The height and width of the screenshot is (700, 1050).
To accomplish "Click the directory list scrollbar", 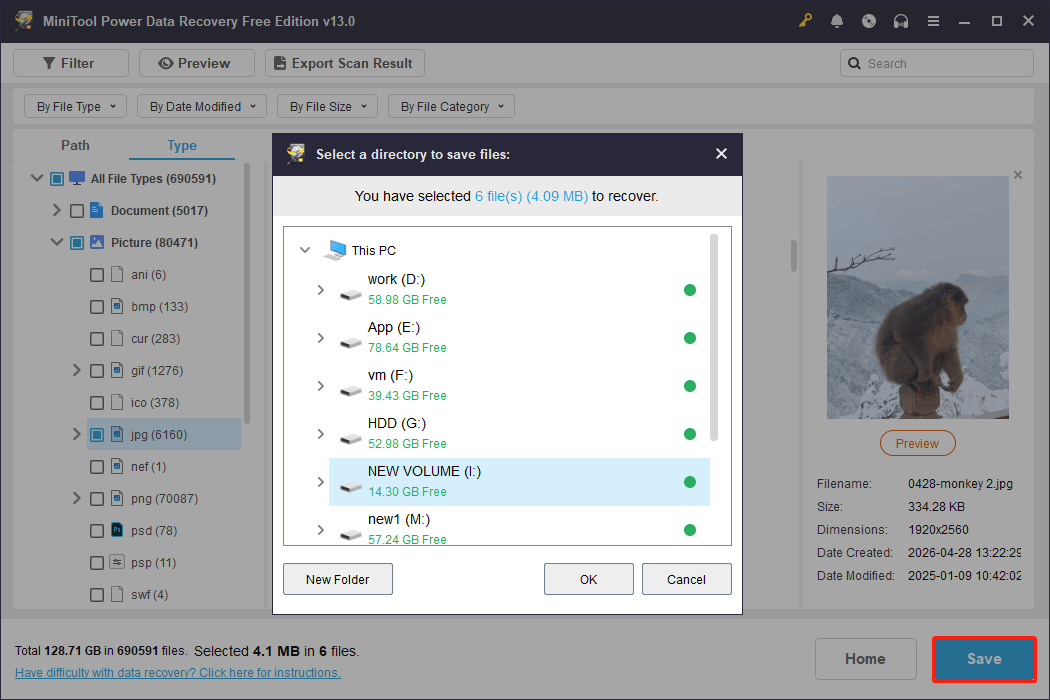I will 714,338.
